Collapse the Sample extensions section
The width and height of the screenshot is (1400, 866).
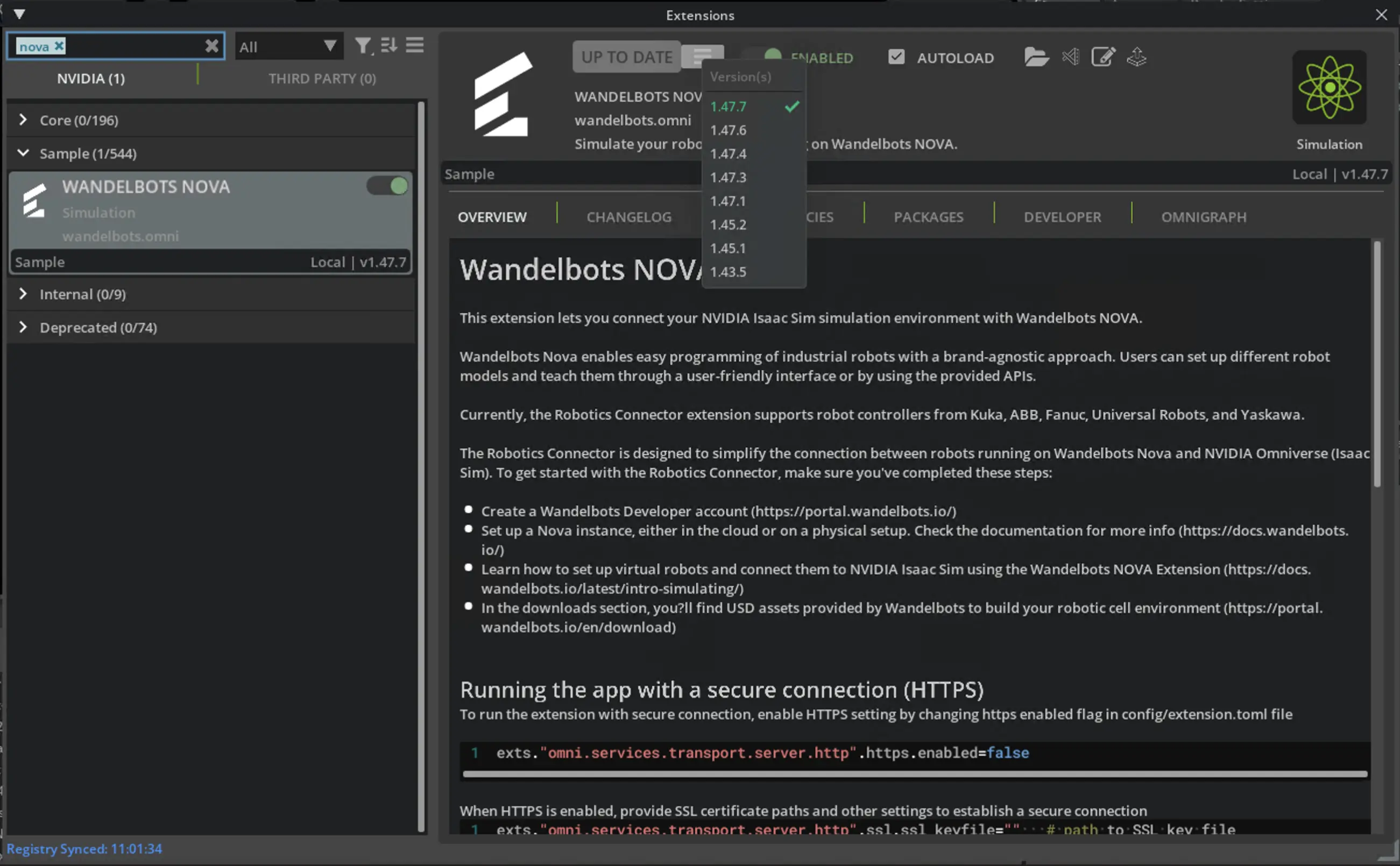(24, 153)
